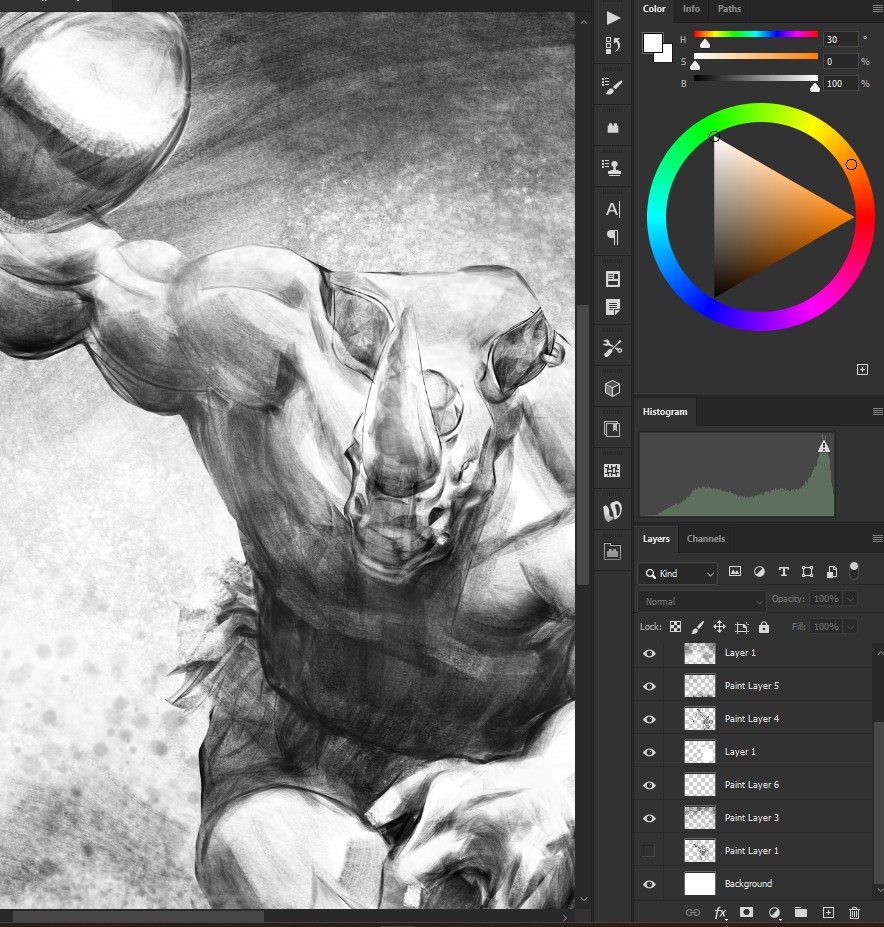This screenshot has height=927, width=884.
Task: Switch to the Info tab
Action: coord(691,9)
